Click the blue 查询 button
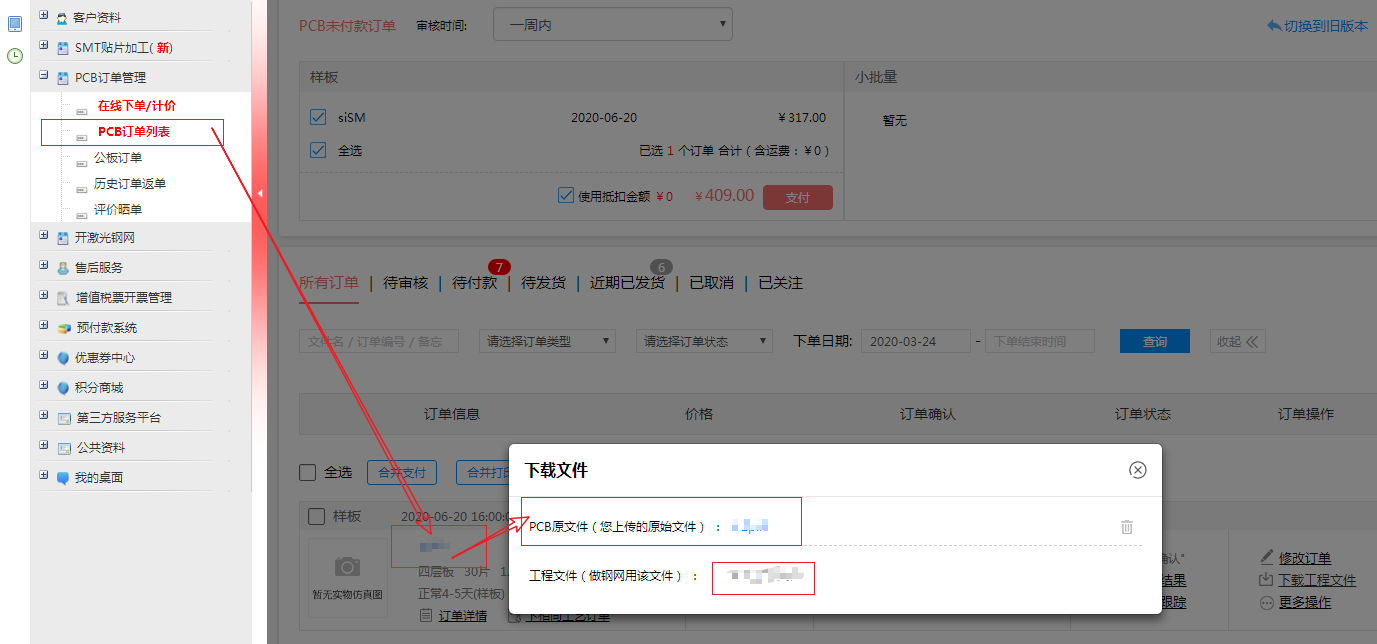1377x644 pixels. click(1154, 341)
